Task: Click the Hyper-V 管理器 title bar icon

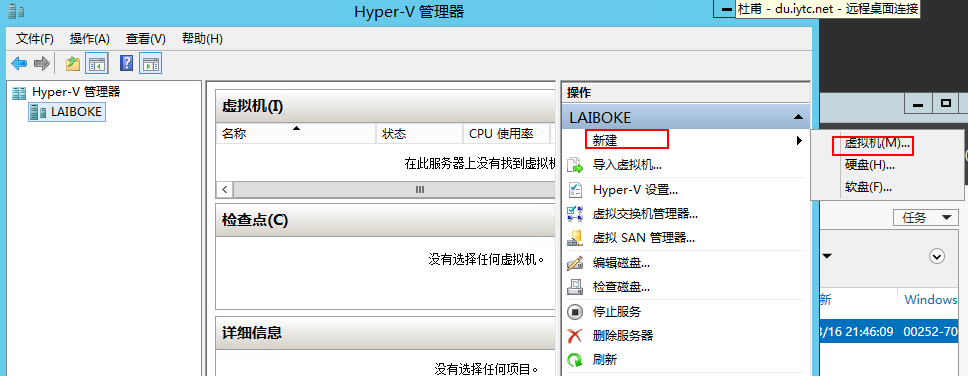Action: click(x=16, y=10)
